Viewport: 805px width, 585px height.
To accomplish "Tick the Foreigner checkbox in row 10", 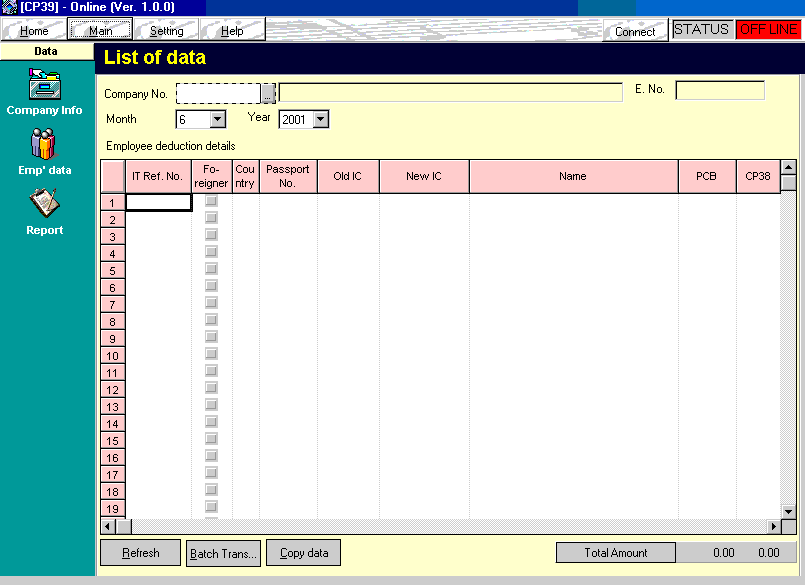I will [211, 355].
